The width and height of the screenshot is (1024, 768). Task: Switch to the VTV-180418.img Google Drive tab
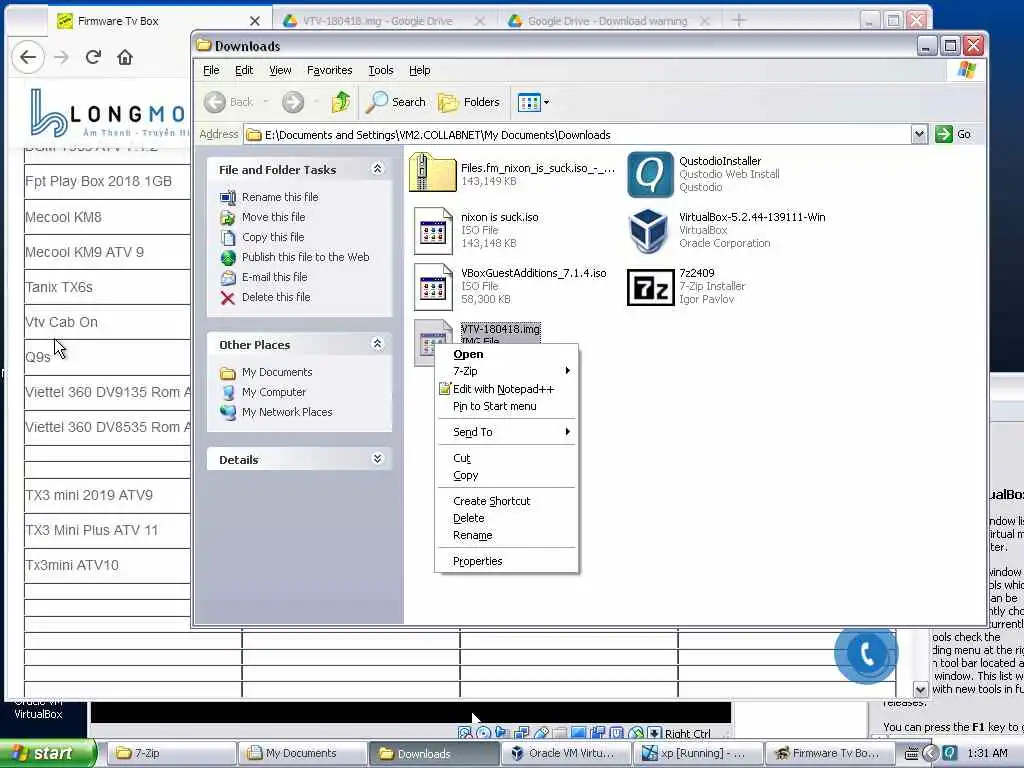[x=377, y=21]
